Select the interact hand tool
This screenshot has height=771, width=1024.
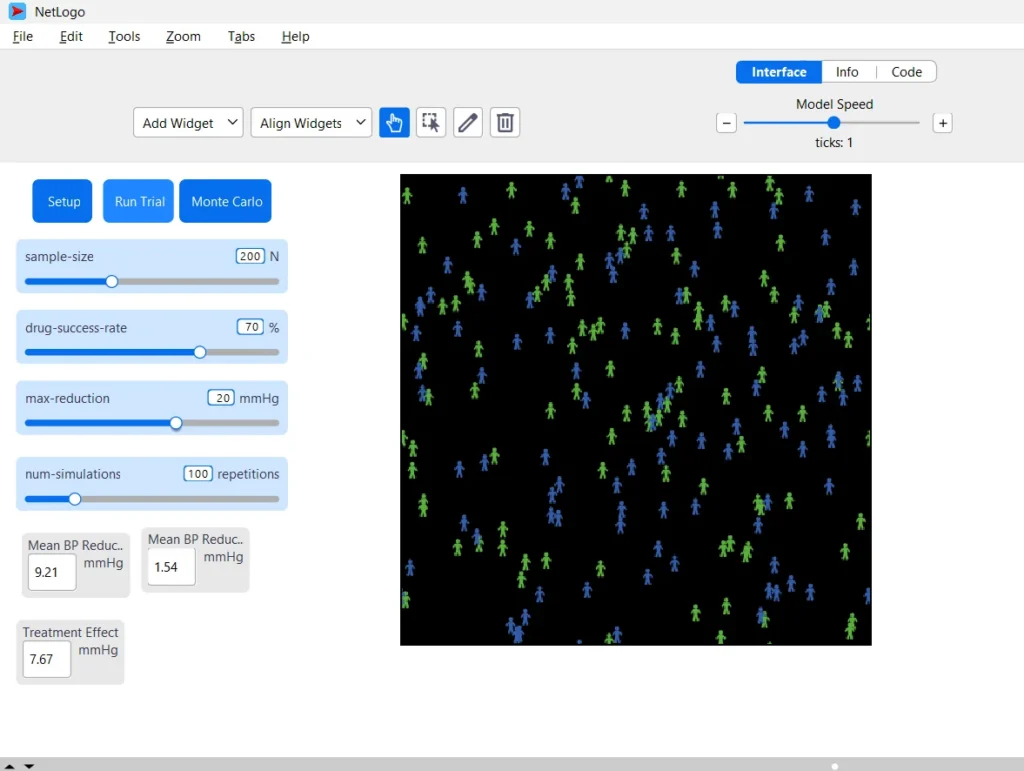pyautogui.click(x=394, y=123)
